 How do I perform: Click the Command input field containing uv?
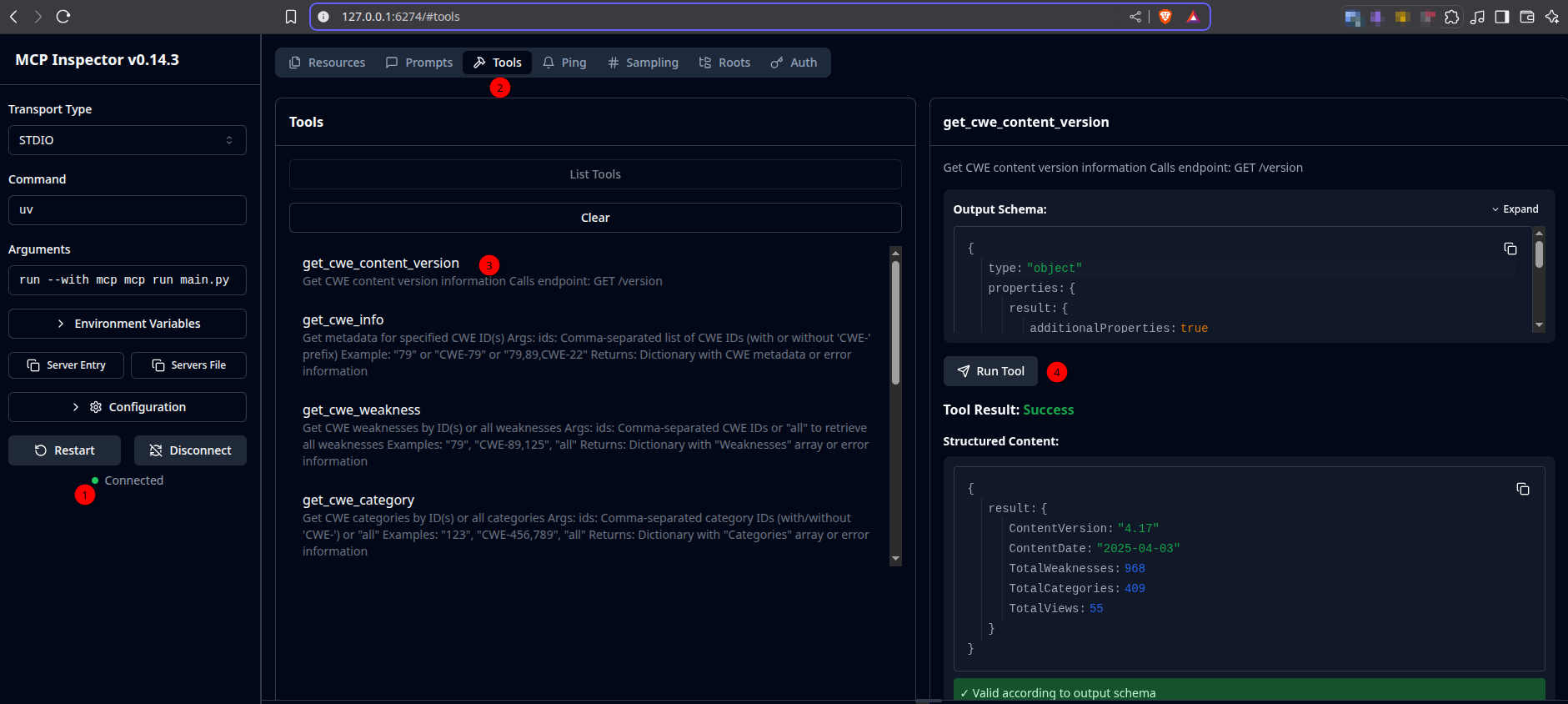[x=128, y=210]
